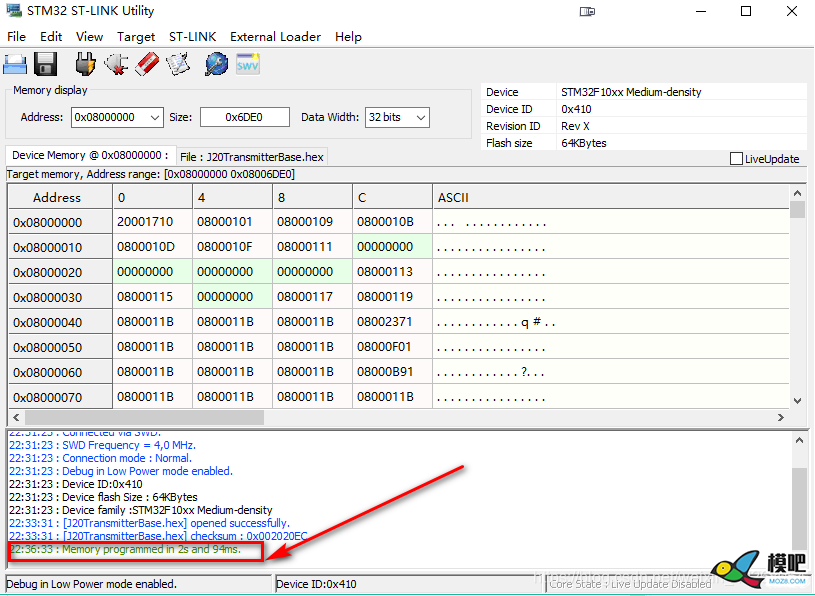Screen dimensions: 815x596
Task: Select address row 0x08000030
Action: click(60, 297)
